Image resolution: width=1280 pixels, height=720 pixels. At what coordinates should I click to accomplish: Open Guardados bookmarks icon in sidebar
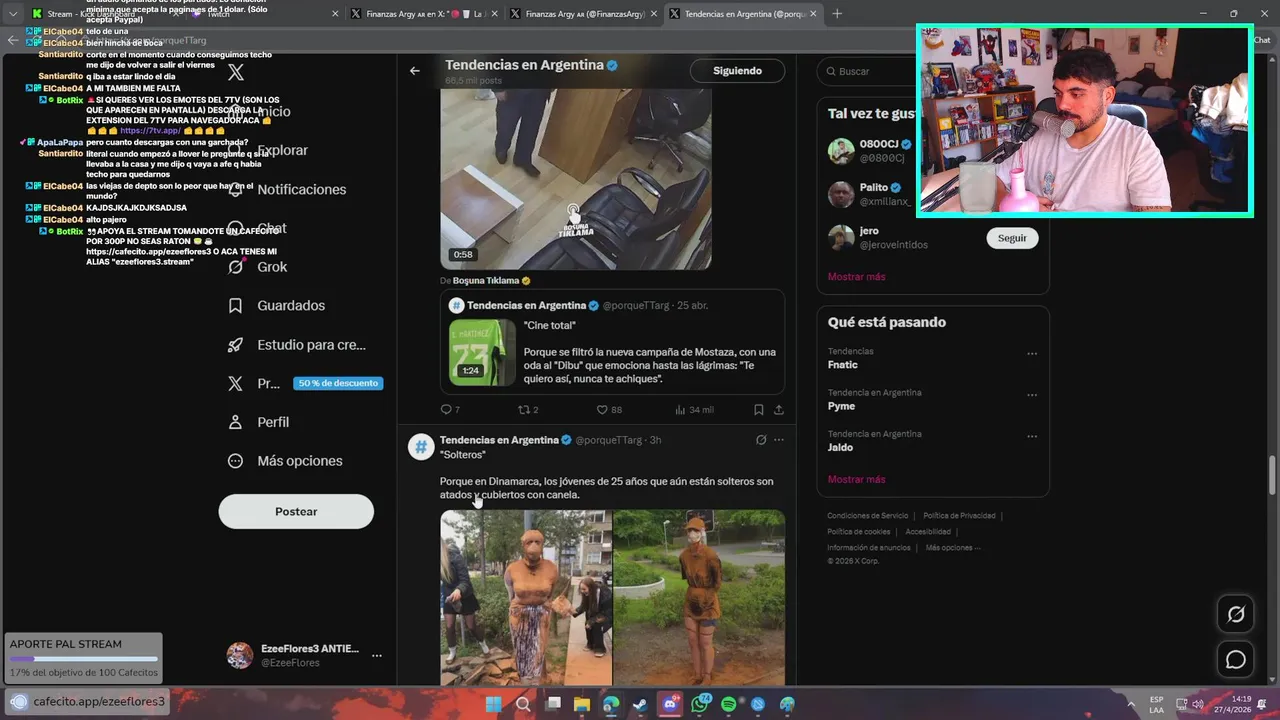tap(236, 306)
